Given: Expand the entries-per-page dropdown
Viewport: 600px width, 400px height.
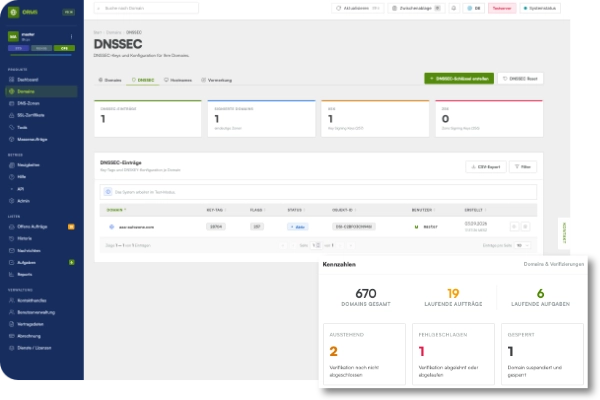Looking at the screenshot, I should (522, 245).
